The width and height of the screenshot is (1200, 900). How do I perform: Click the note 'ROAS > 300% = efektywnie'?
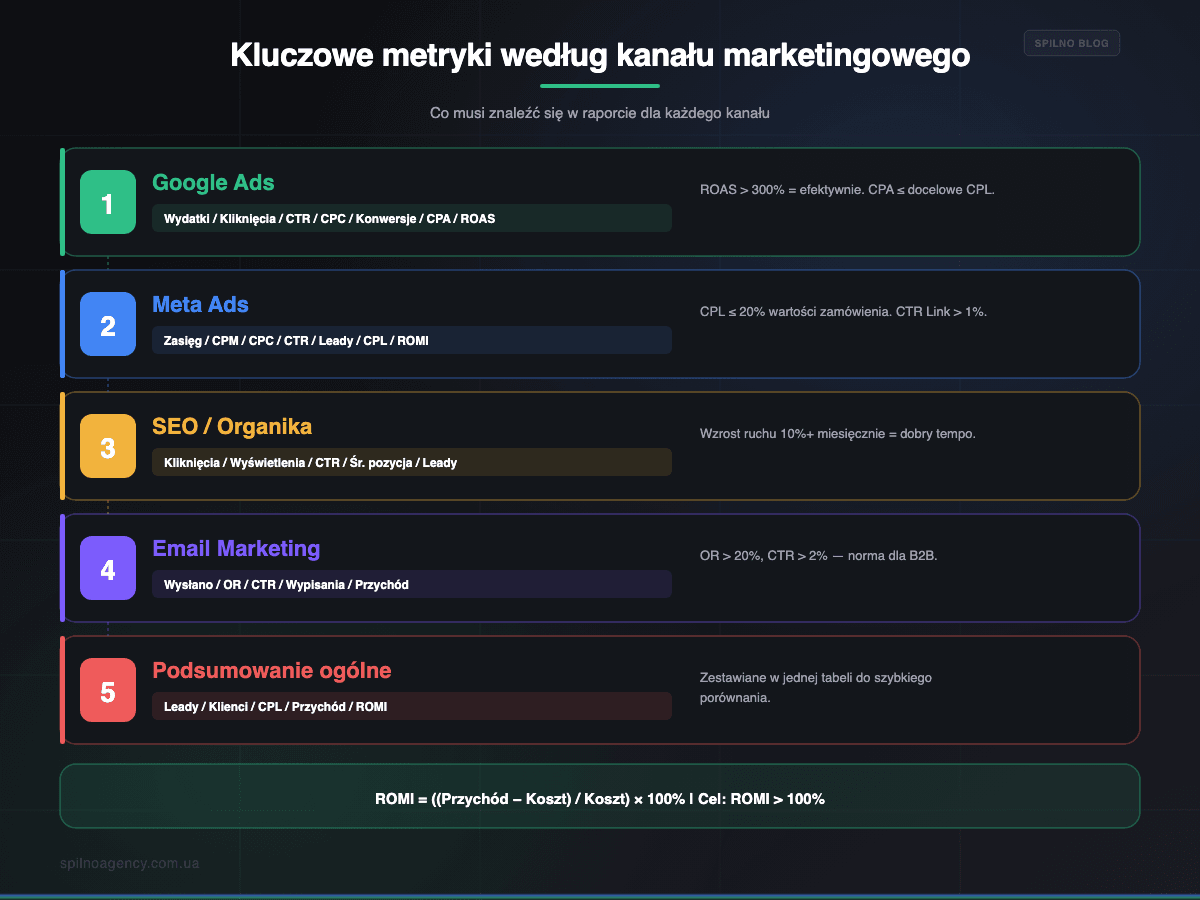[x=847, y=189]
